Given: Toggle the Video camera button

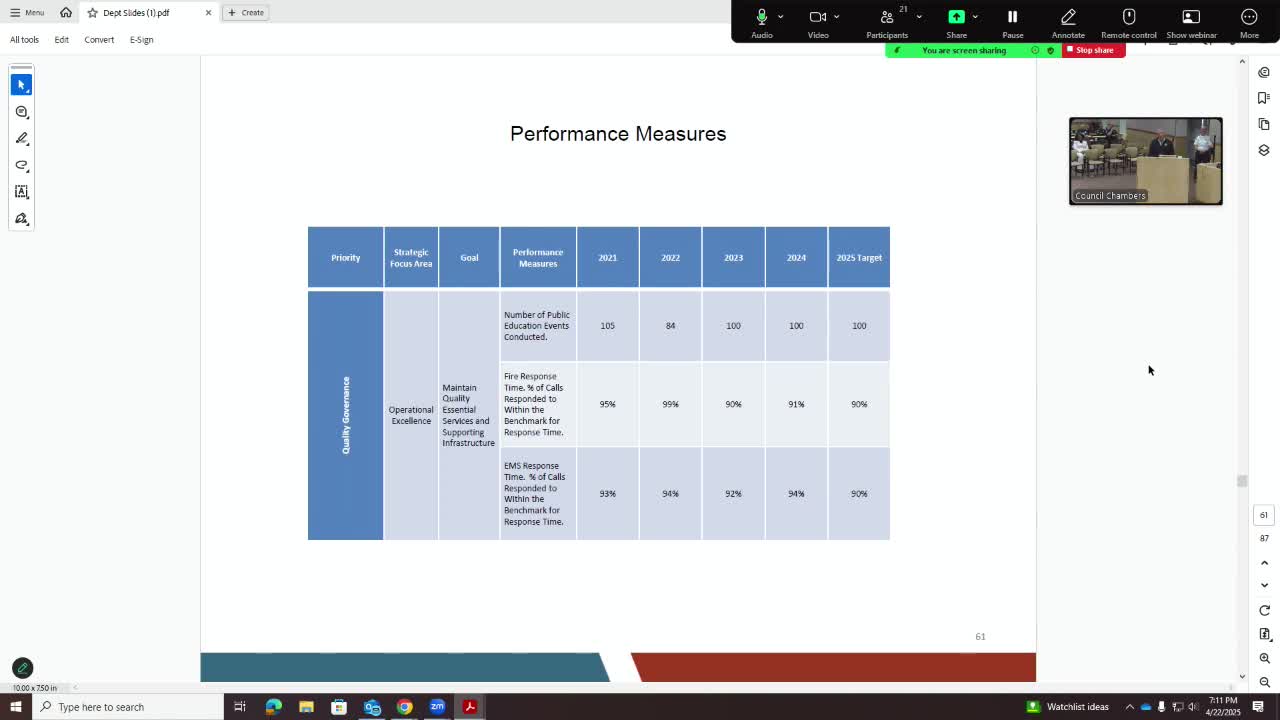Looking at the screenshot, I should click(817, 22).
